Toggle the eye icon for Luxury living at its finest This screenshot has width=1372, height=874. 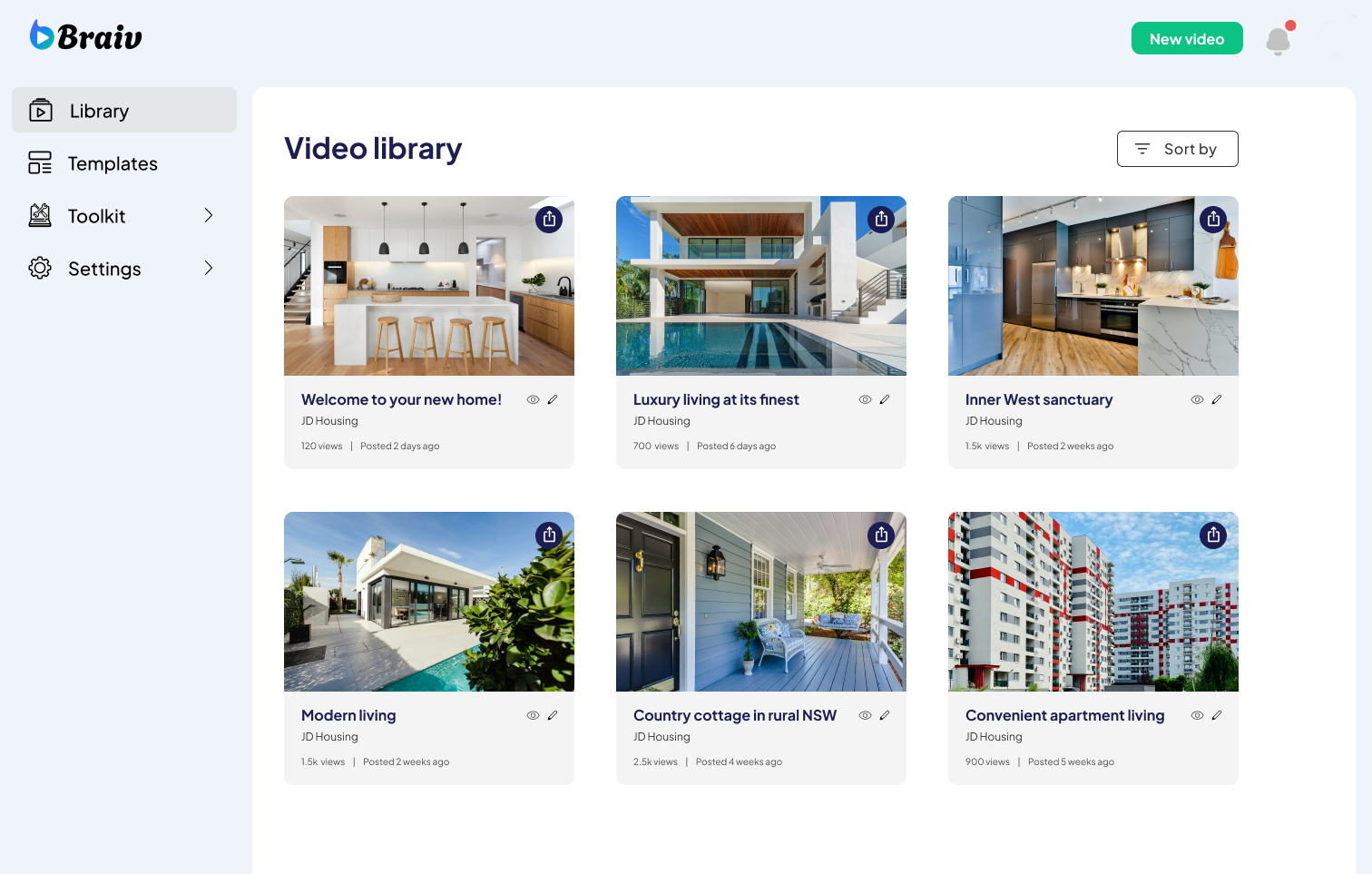pos(865,399)
